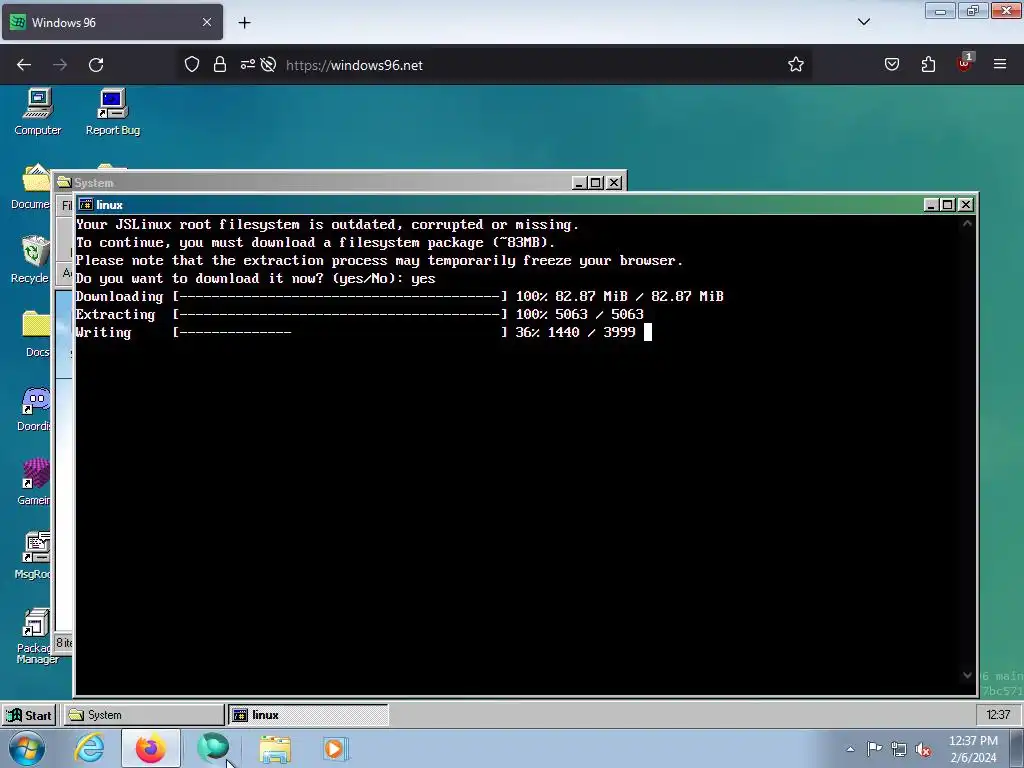Click the System window folder title icon
Screen dimensions: 1024x768
tap(63, 183)
